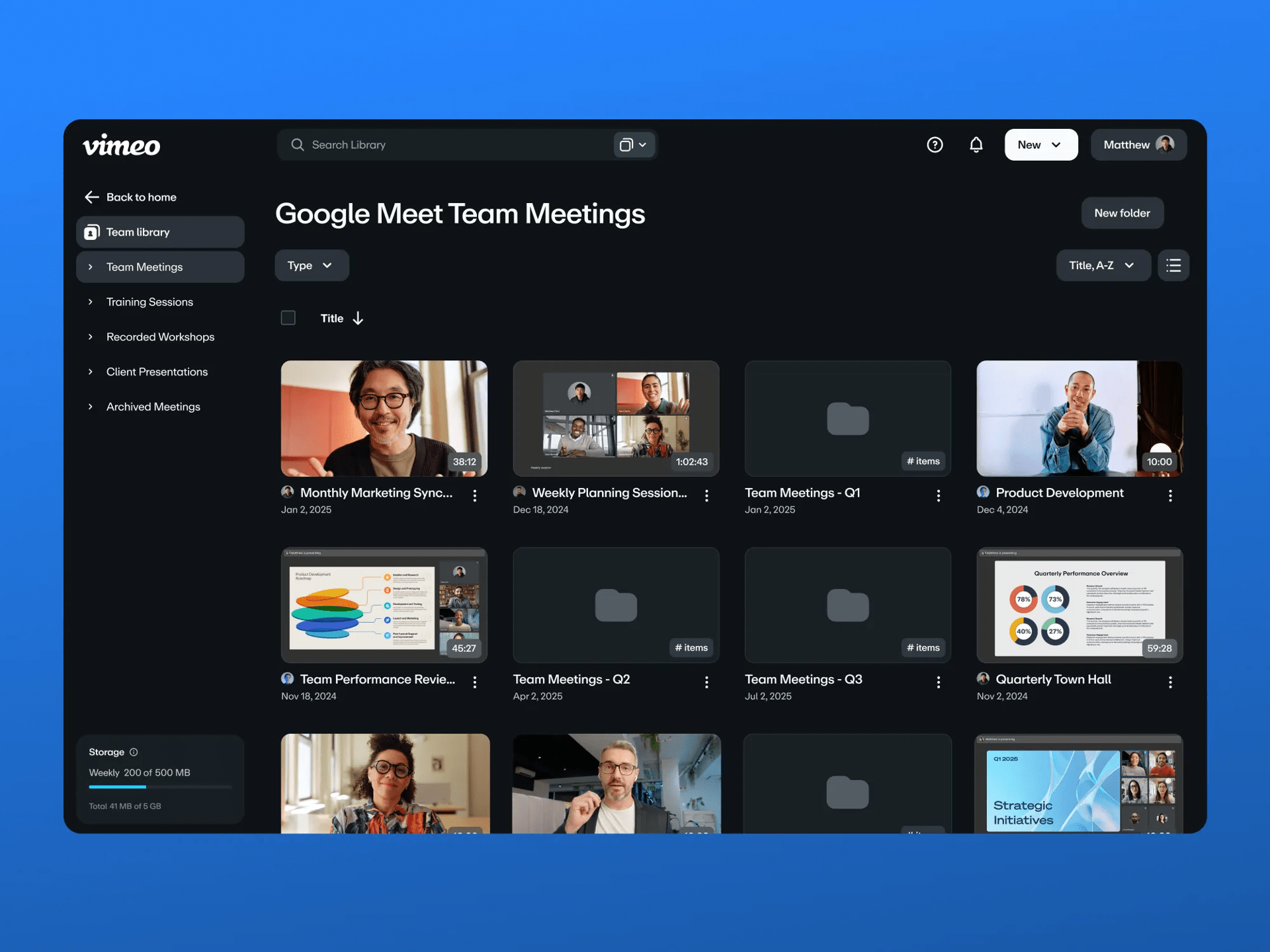Click the Title sort direction arrow
Screen dimensions: 1270x952
point(358,318)
